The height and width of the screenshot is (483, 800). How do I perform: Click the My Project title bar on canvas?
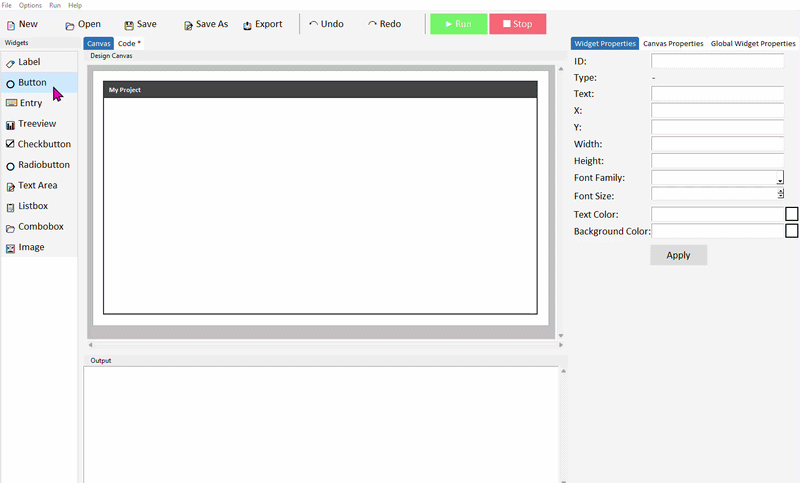(320, 90)
